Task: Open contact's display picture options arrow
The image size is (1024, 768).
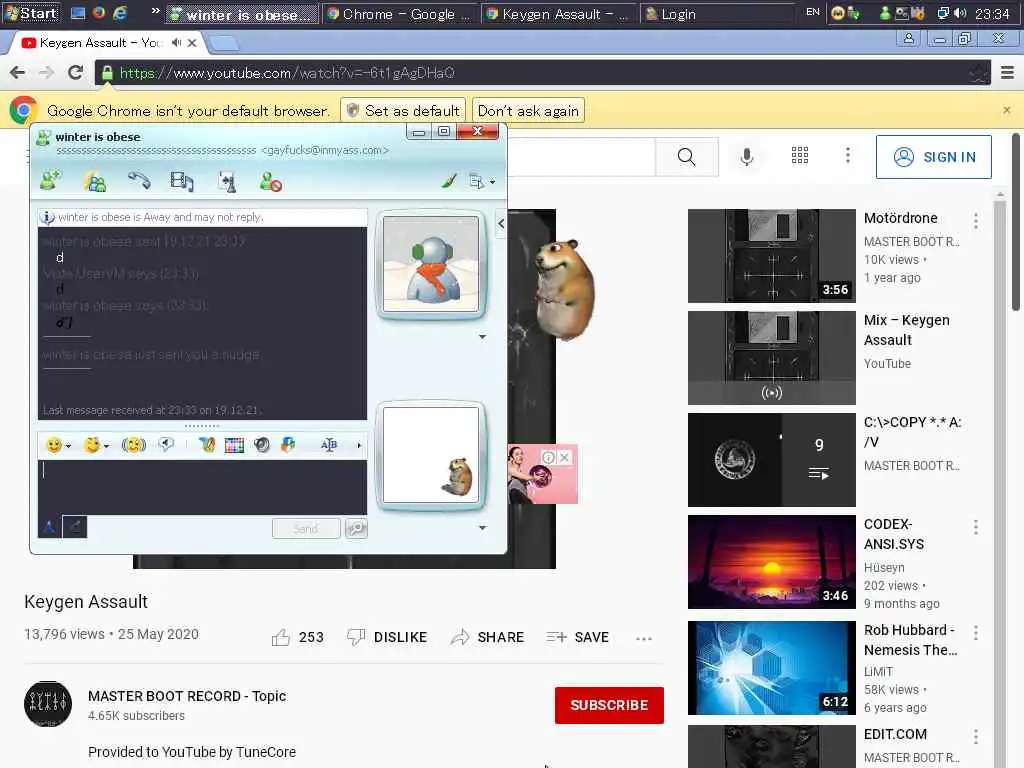Action: (x=483, y=337)
